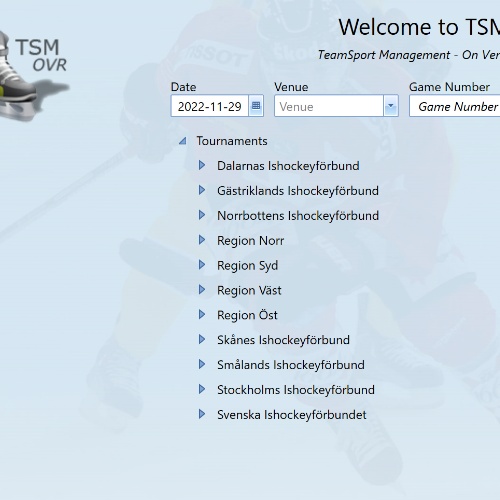500x500 pixels.
Task: Expand the Region Norr node arrow
Action: coord(202,240)
